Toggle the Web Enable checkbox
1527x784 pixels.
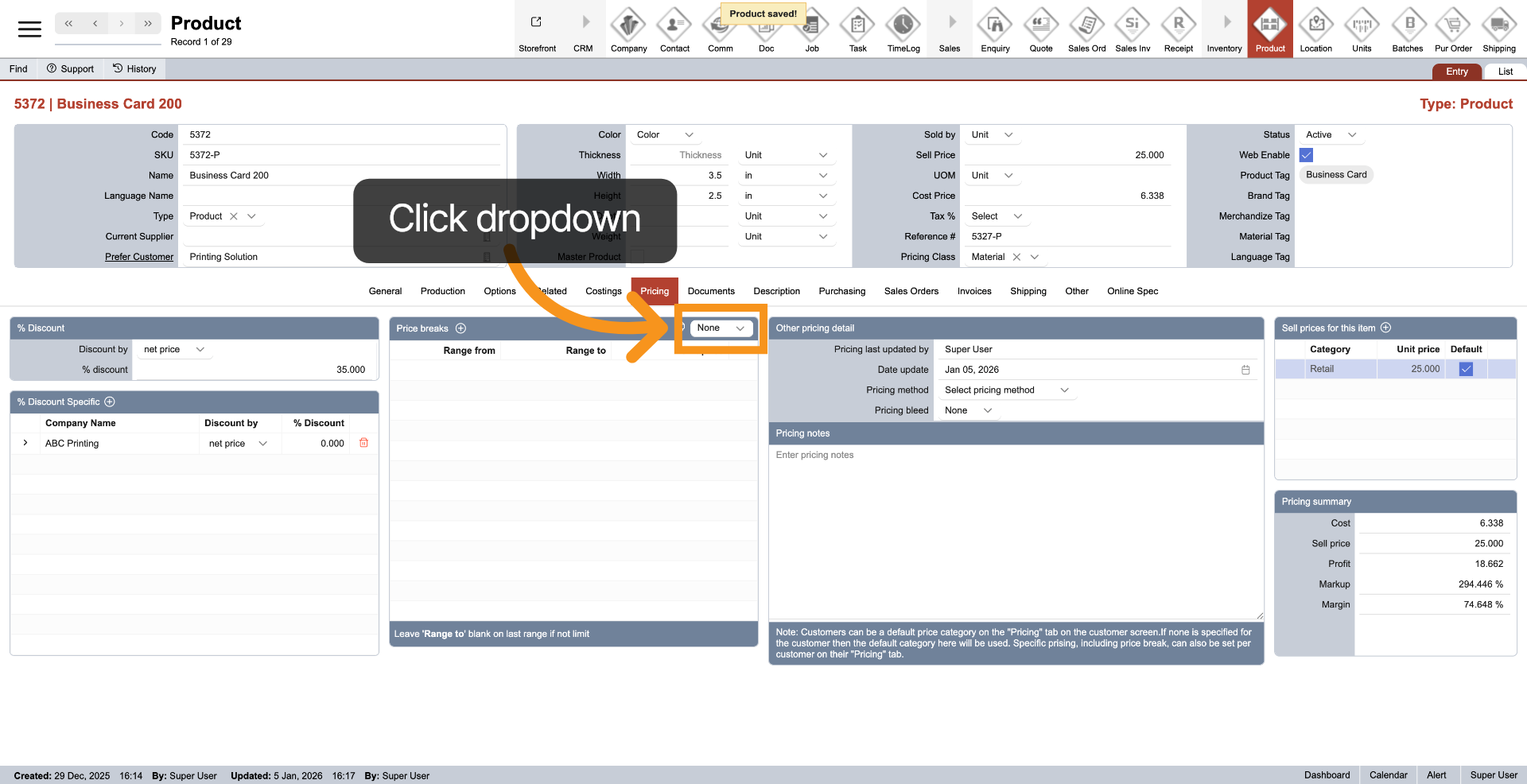[1306, 155]
